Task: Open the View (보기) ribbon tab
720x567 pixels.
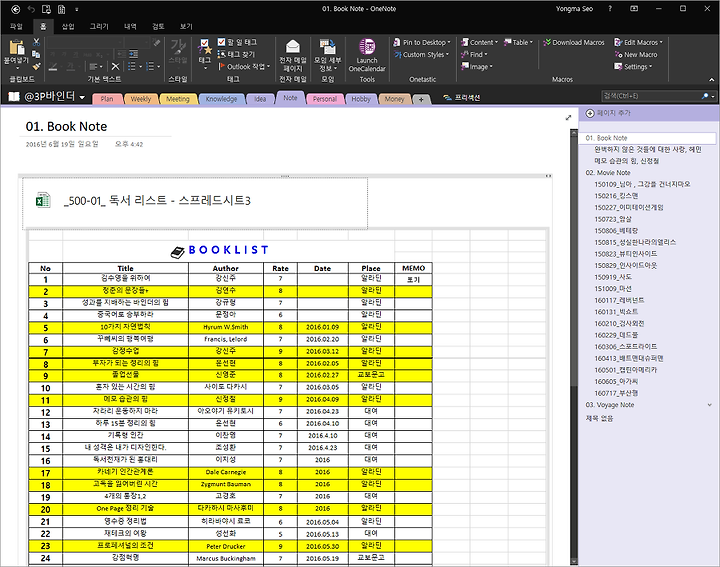Action: 186,26
